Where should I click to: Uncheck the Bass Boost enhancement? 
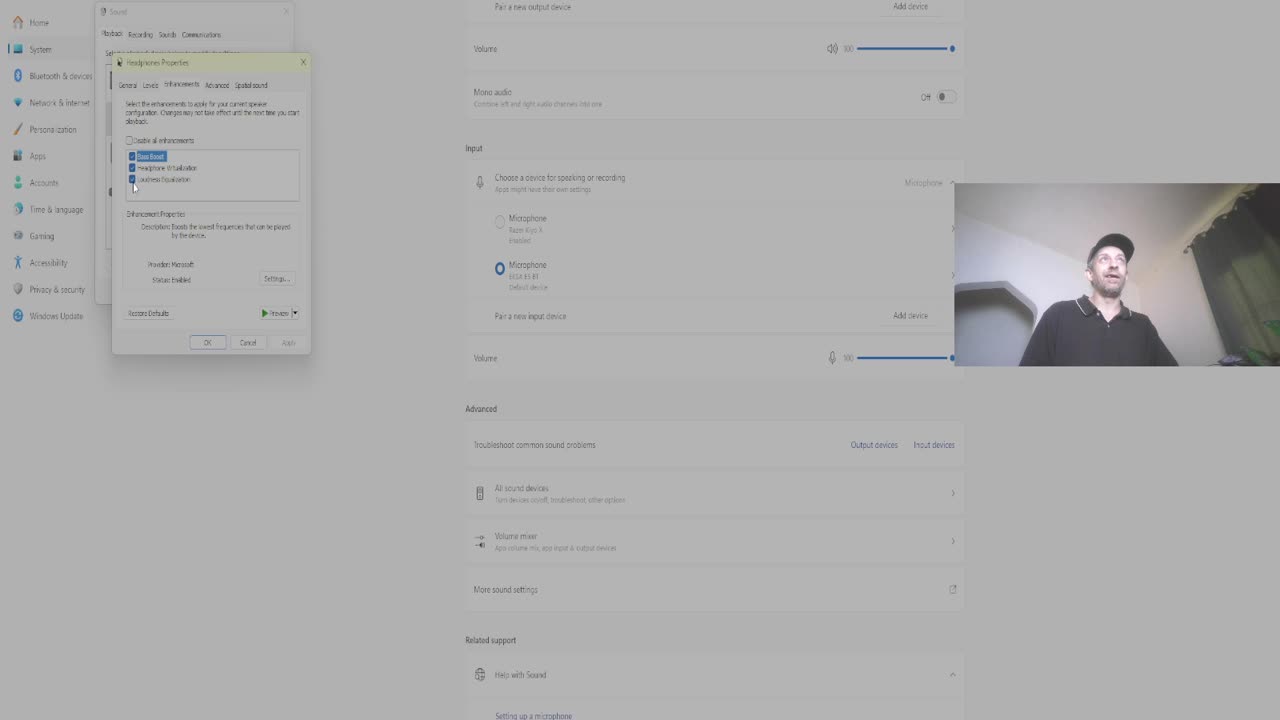[132, 156]
